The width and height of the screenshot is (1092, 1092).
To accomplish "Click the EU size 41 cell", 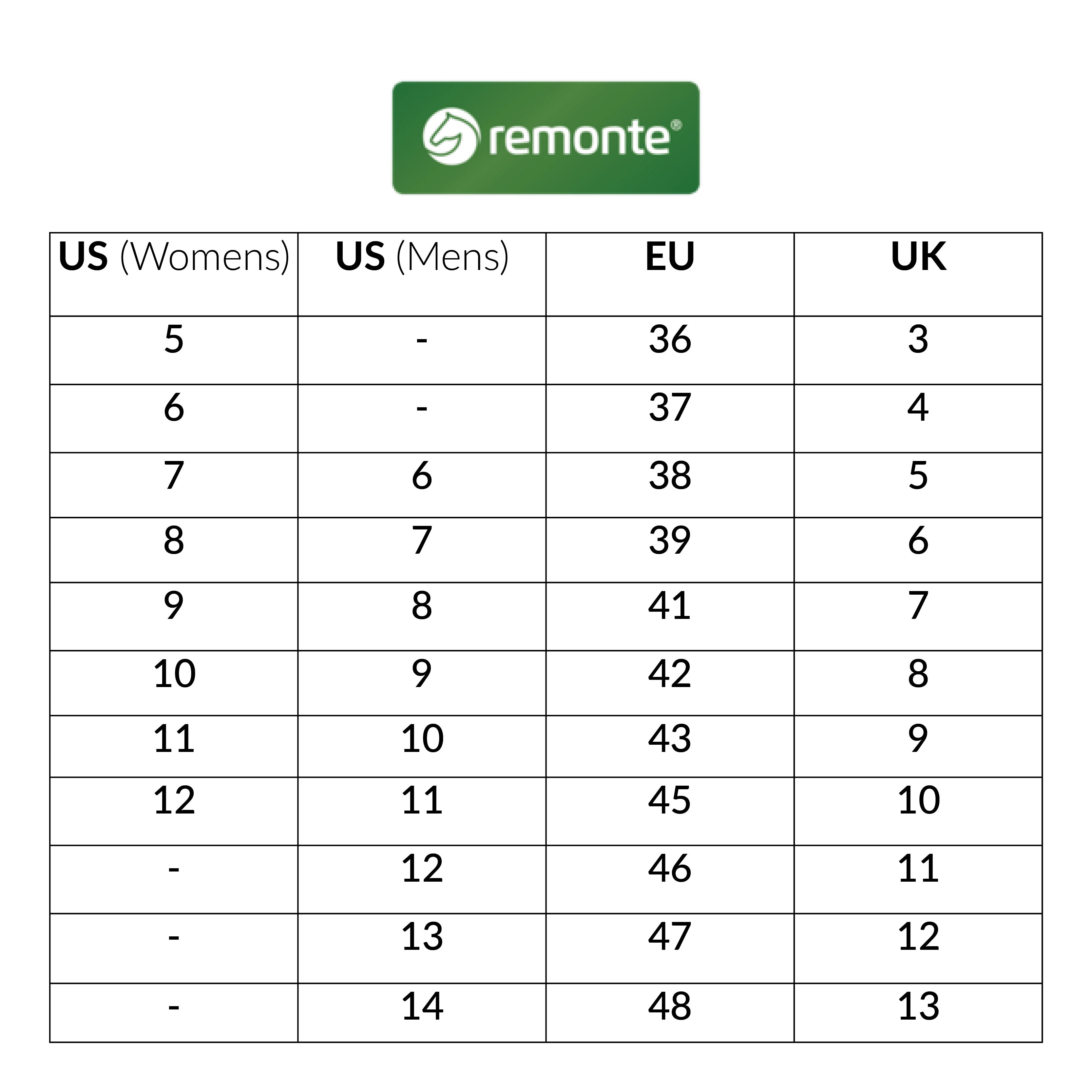I will [670, 605].
